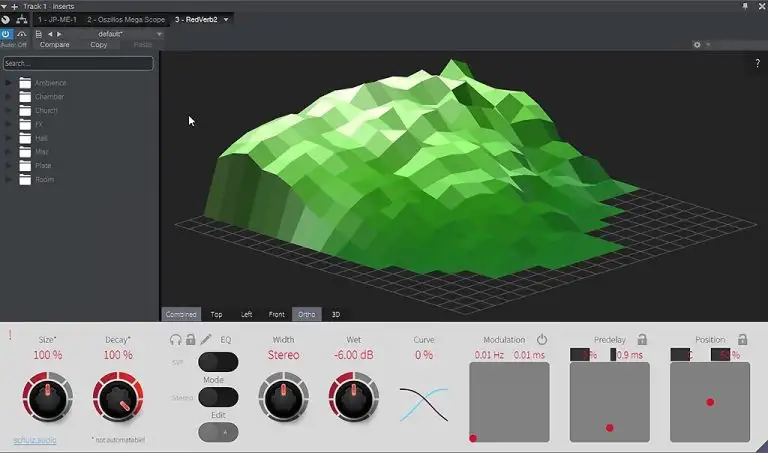The width and height of the screenshot is (768, 453).
Task: Click the Wet -6.00 dB value
Action: pos(354,355)
